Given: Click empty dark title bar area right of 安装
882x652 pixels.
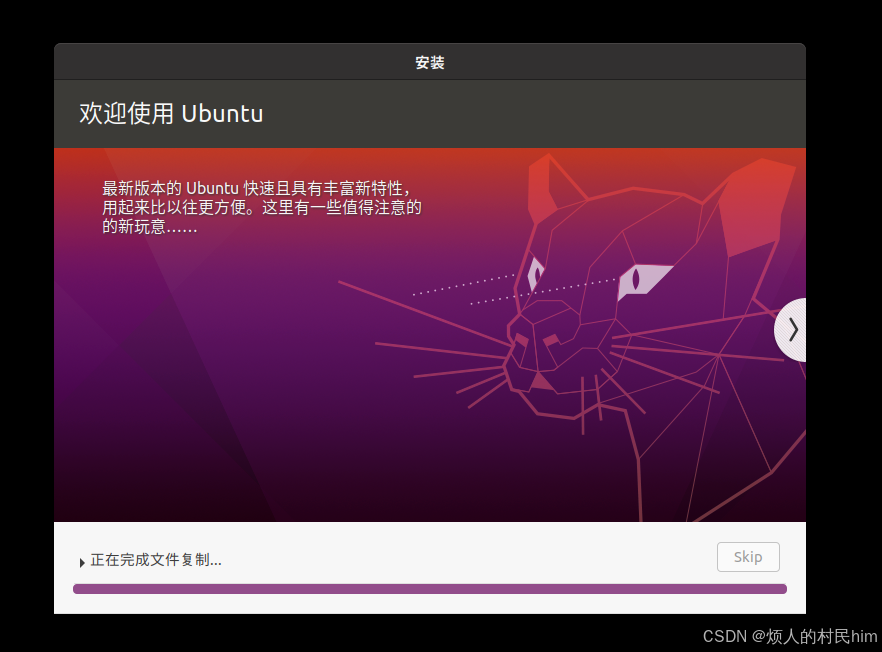Looking at the screenshot, I should 650,62.
